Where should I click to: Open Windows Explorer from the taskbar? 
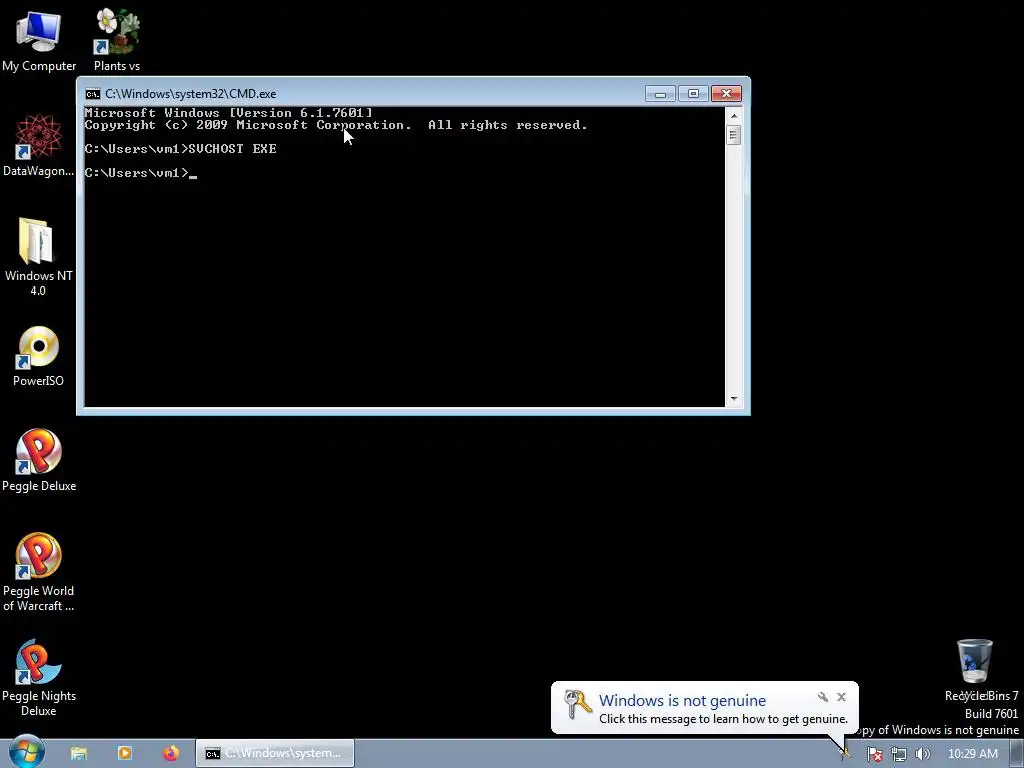coord(79,753)
